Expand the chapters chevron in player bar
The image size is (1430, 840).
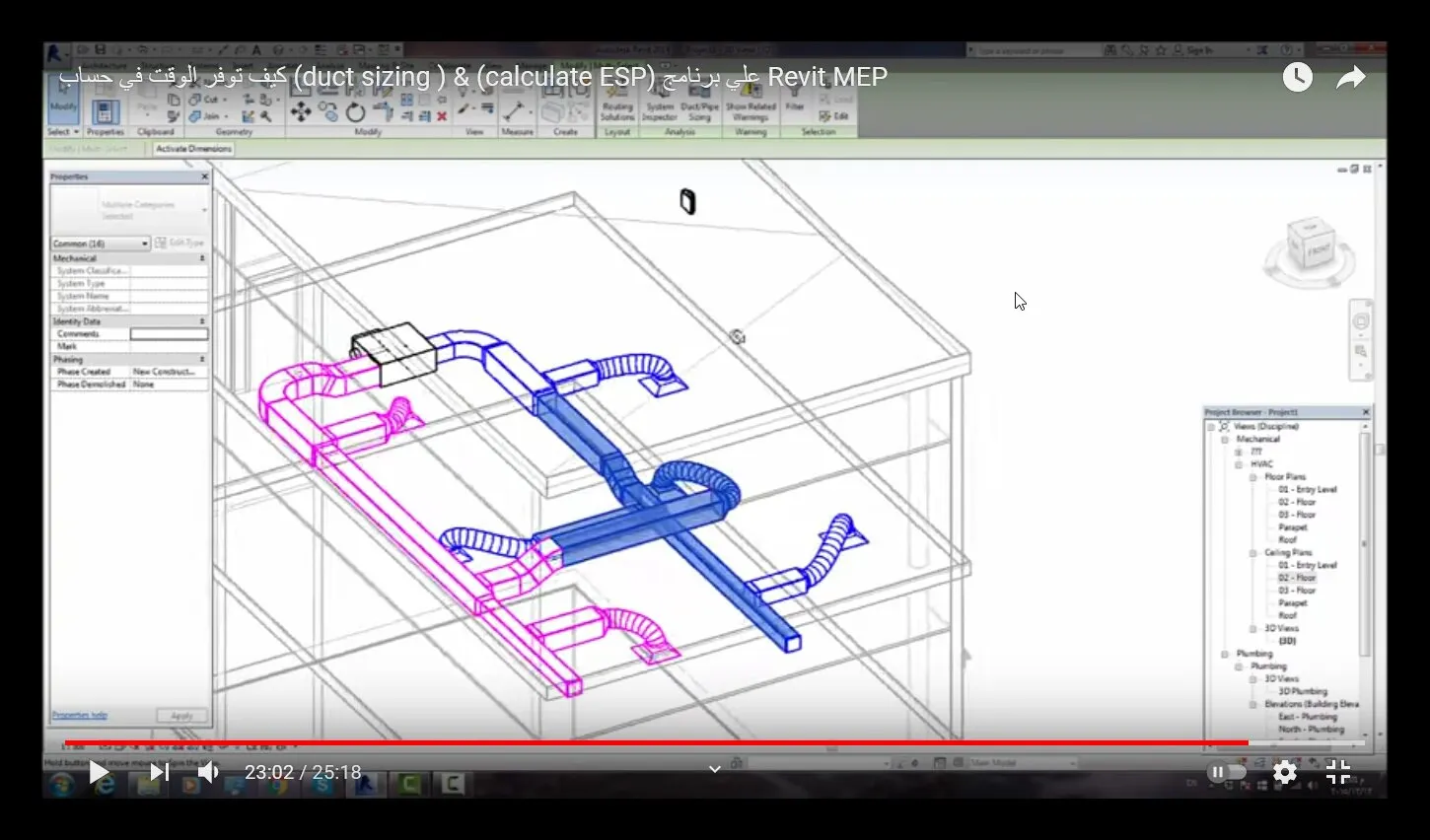[x=715, y=769]
